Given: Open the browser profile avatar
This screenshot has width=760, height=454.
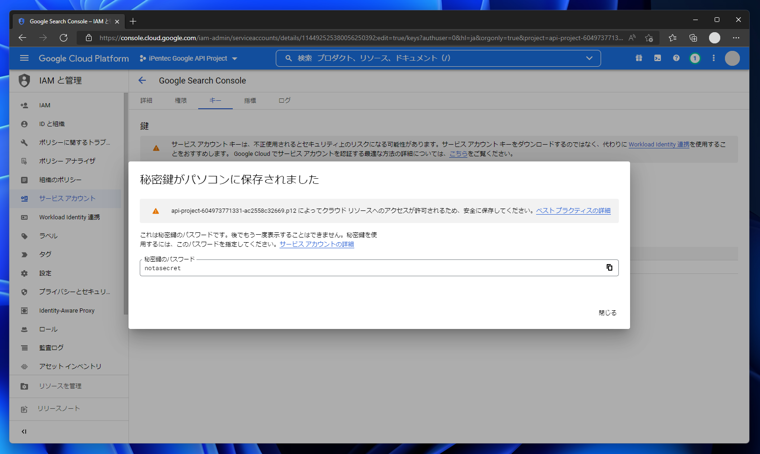Looking at the screenshot, I should point(714,38).
